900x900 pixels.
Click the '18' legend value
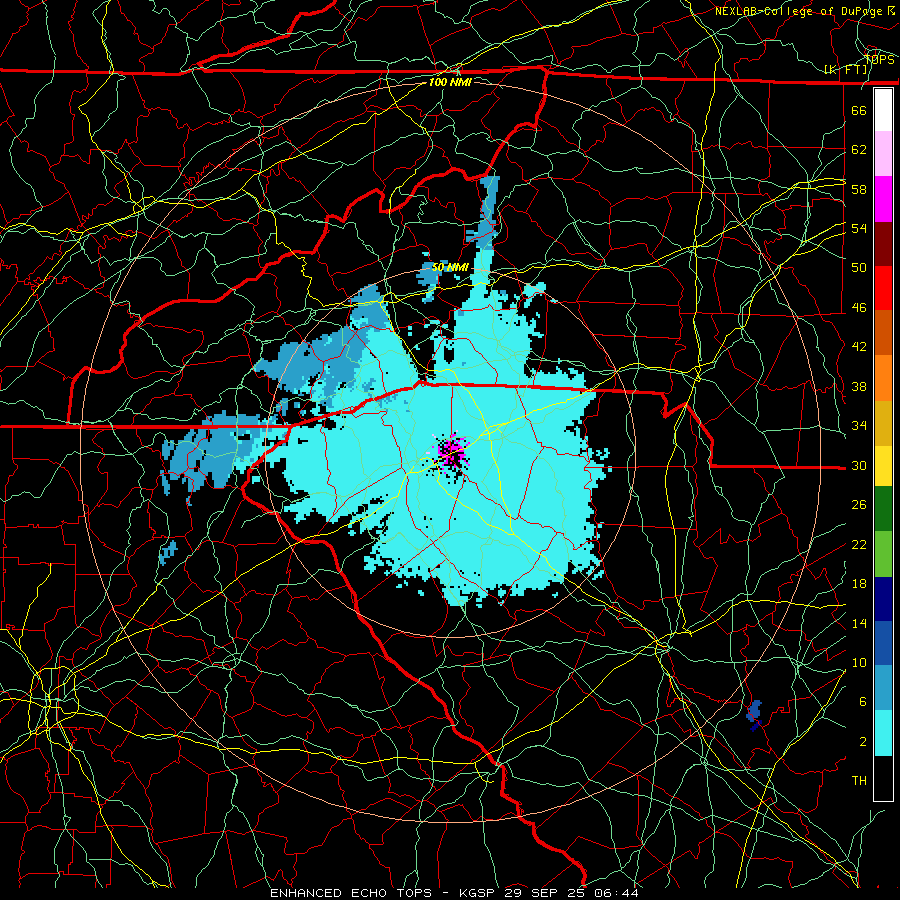pyautogui.click(x=859, y=584)
